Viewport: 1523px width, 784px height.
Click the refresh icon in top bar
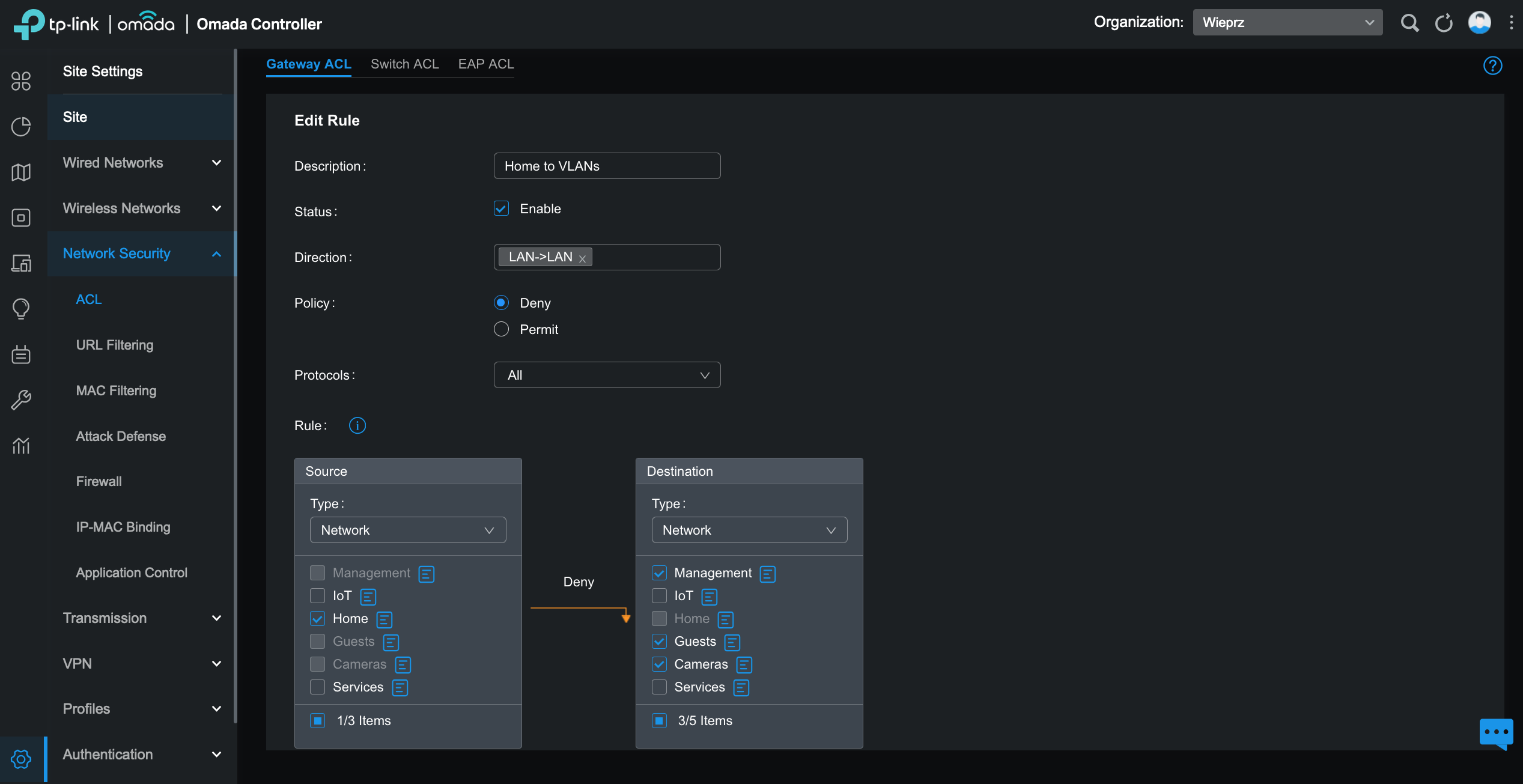pos(1445,21)
